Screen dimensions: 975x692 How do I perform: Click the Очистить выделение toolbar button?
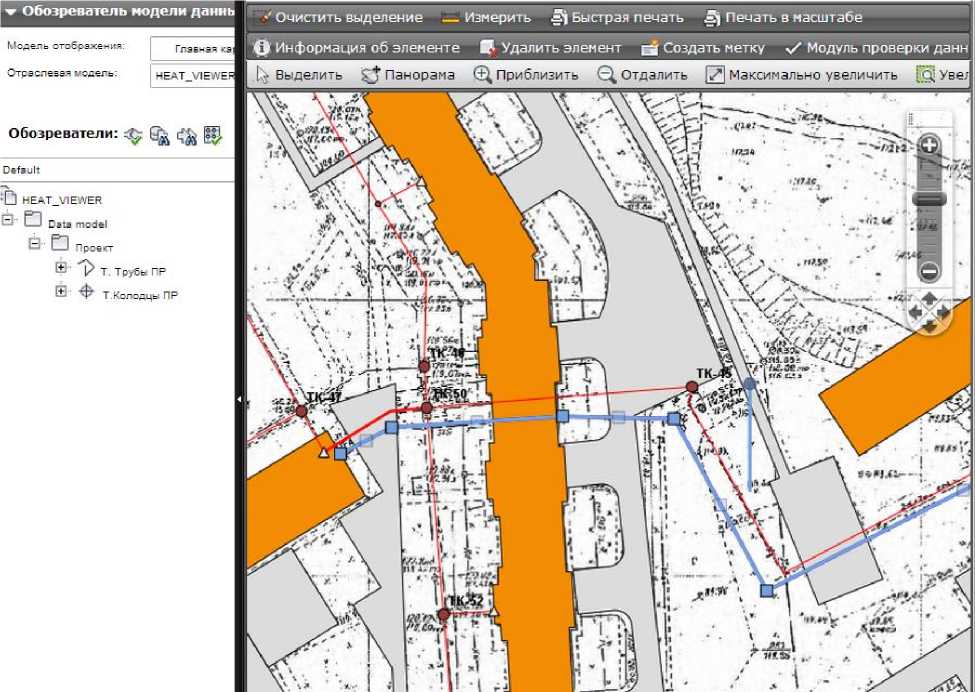click(338, 18)
